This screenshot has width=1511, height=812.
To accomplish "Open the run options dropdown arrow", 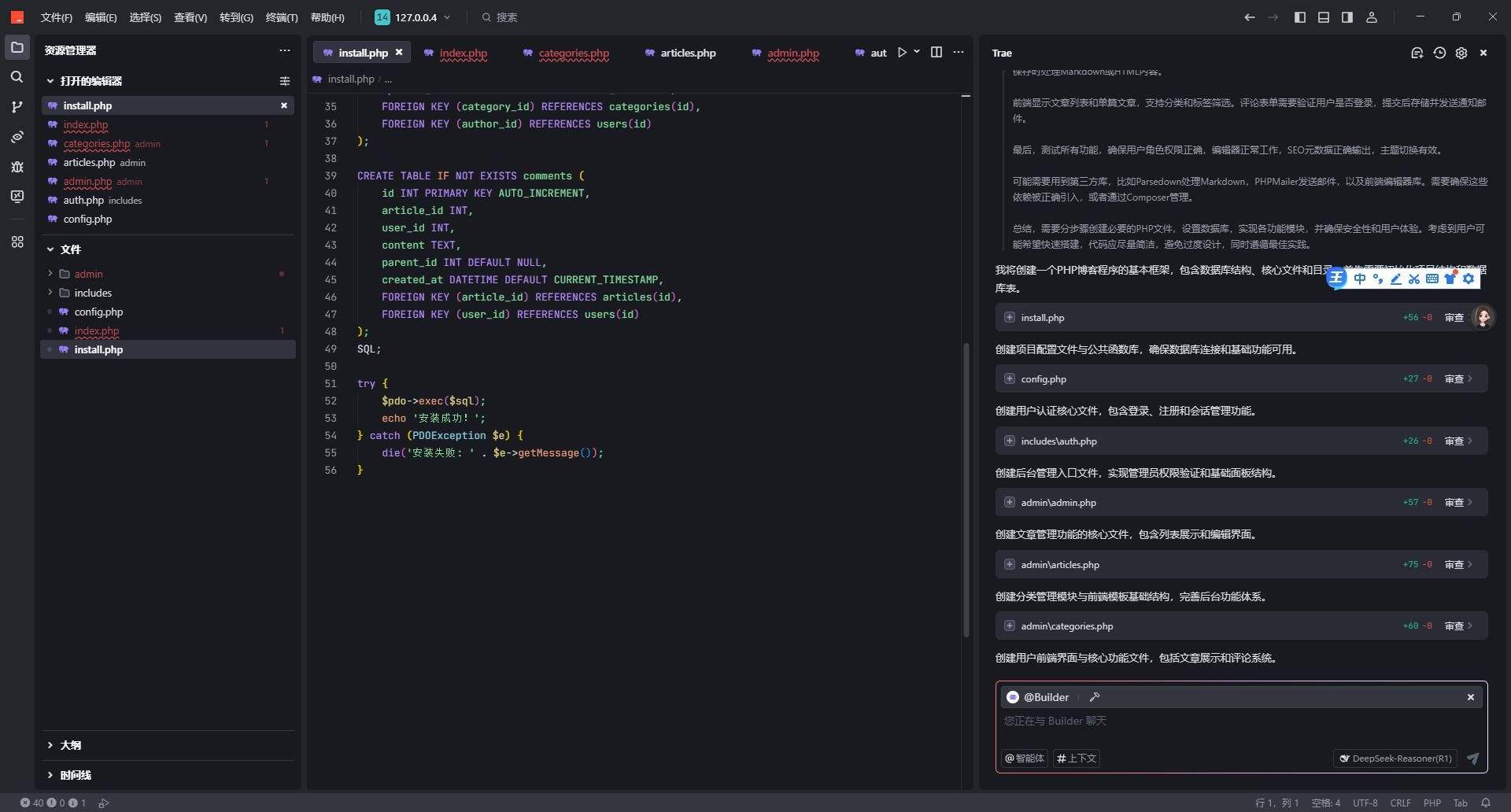I will point(917,52).
